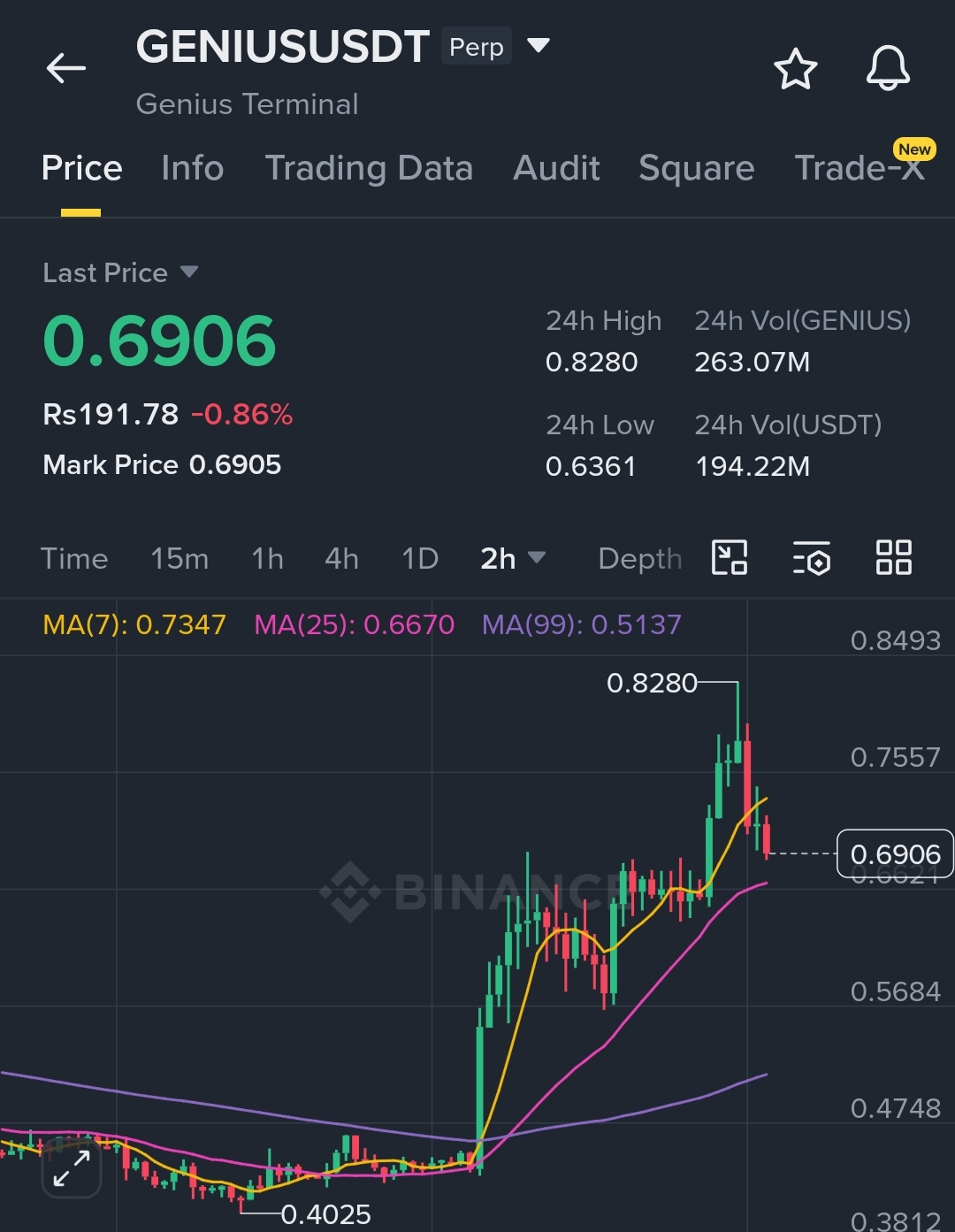Image resolution: width=955 pixels, height=1232 pixels.
Task: Expand the Last Price type dropdown
Action: tap(189, 272)
